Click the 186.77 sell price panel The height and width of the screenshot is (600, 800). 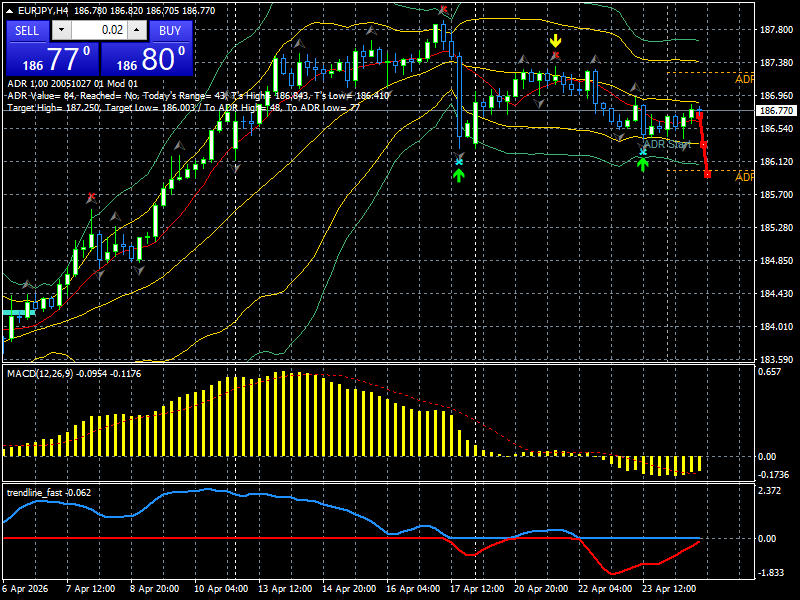[x=53, y=59]
